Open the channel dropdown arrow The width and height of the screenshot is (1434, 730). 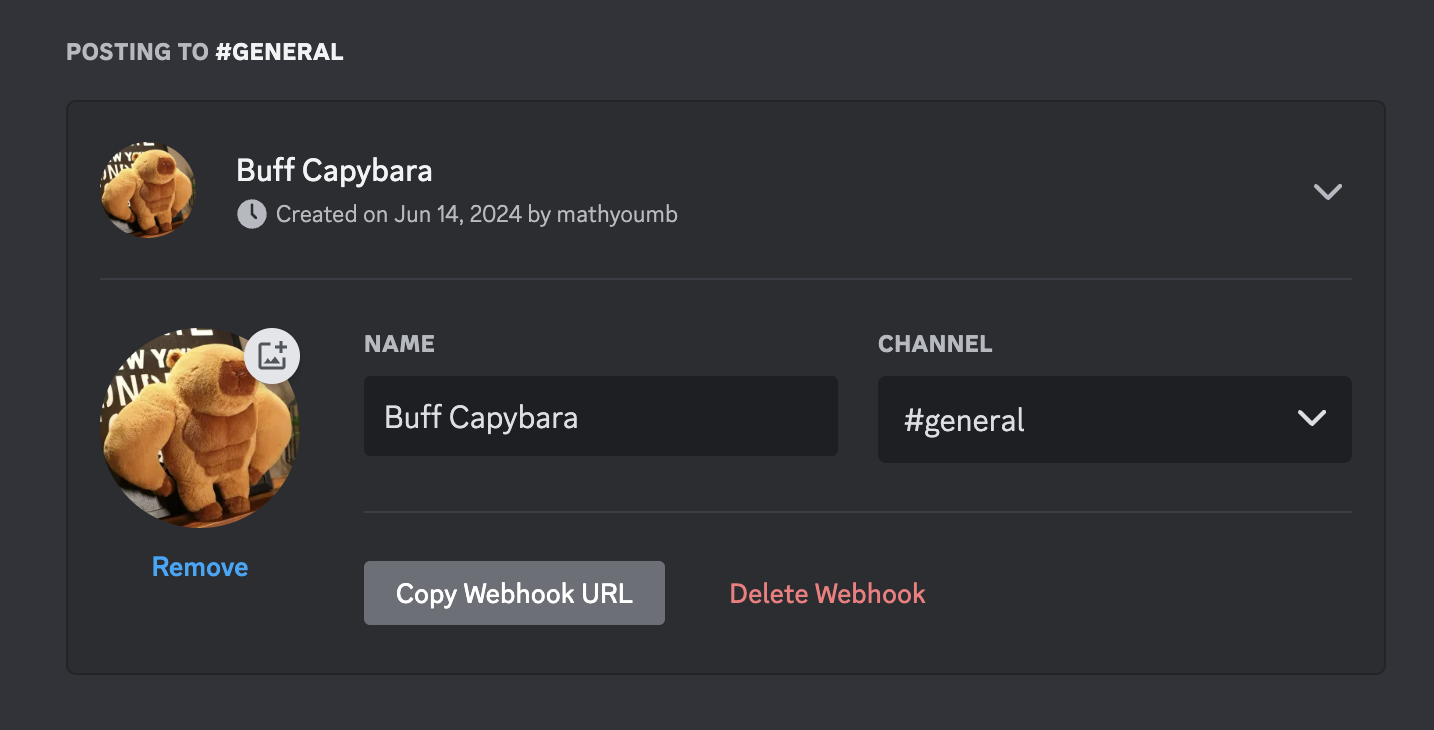1311,418
